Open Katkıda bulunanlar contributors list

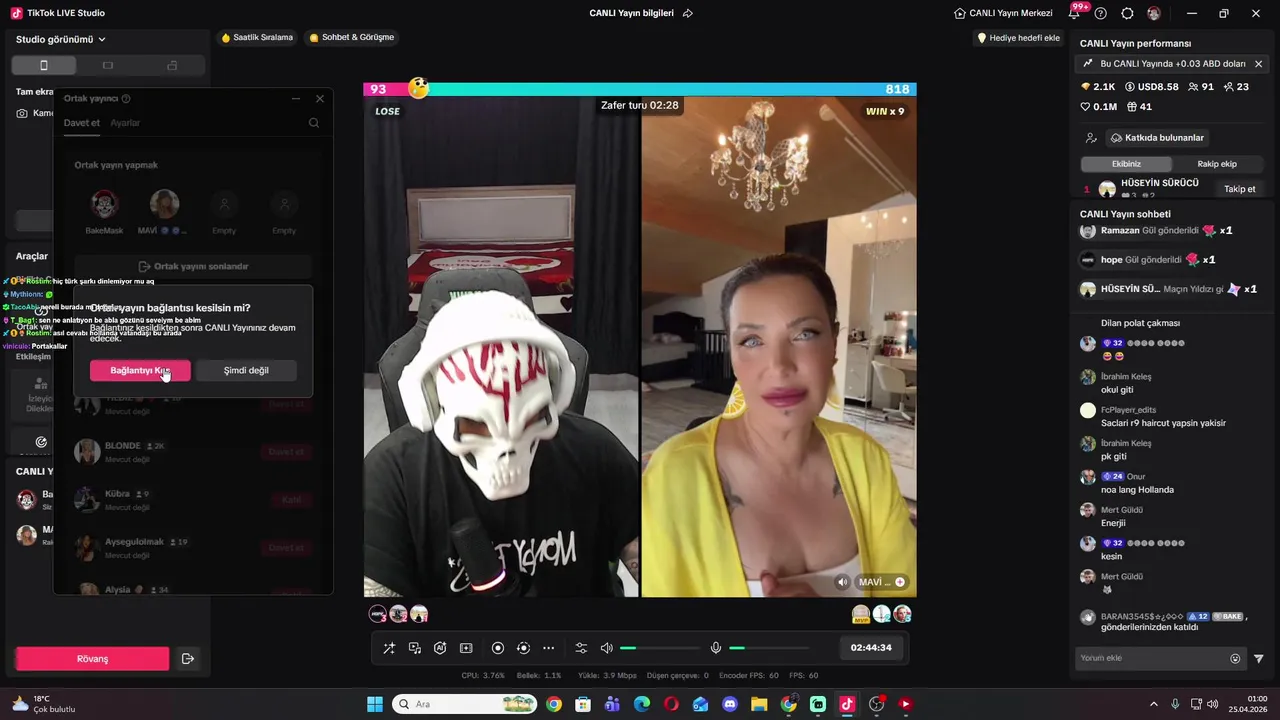click(1157, 138)
